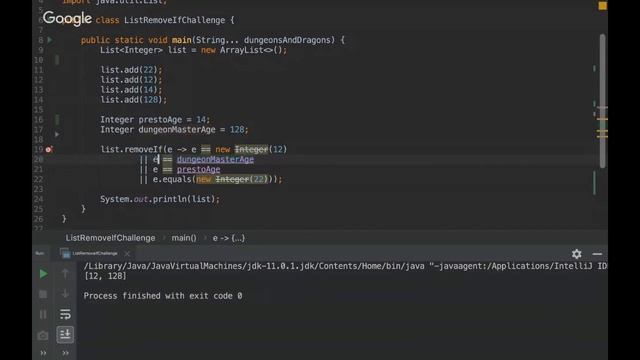Click the e -> {...} breadcrumb item
Image resolution: width=640 pixels, height=360 pixels.
click(229, 238)
